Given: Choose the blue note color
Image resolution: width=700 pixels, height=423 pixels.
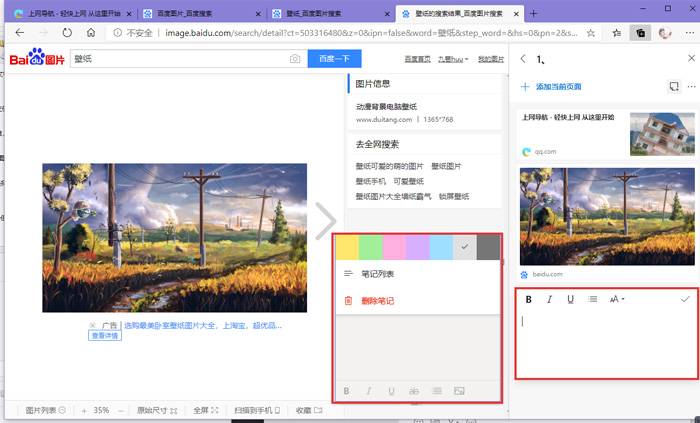Looking at the screenshot, I should pyautogui.click(x=441, y=248).
